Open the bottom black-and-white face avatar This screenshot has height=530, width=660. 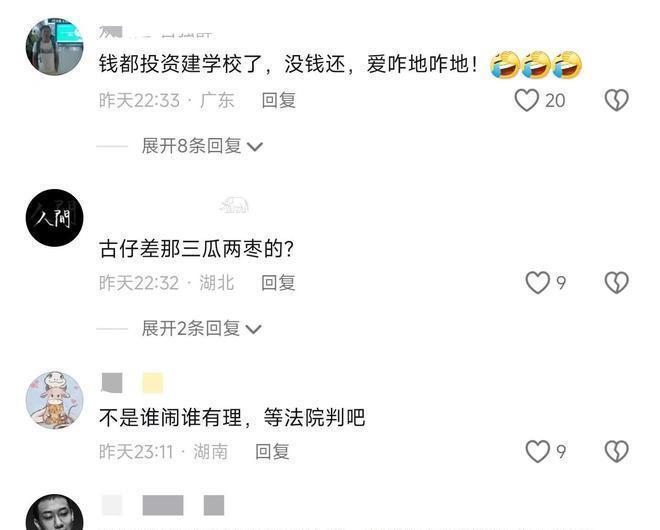(x=55, y=513)
